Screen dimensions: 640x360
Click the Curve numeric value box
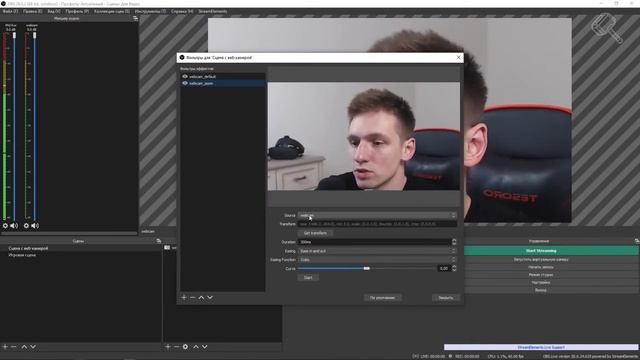point(444,268)
